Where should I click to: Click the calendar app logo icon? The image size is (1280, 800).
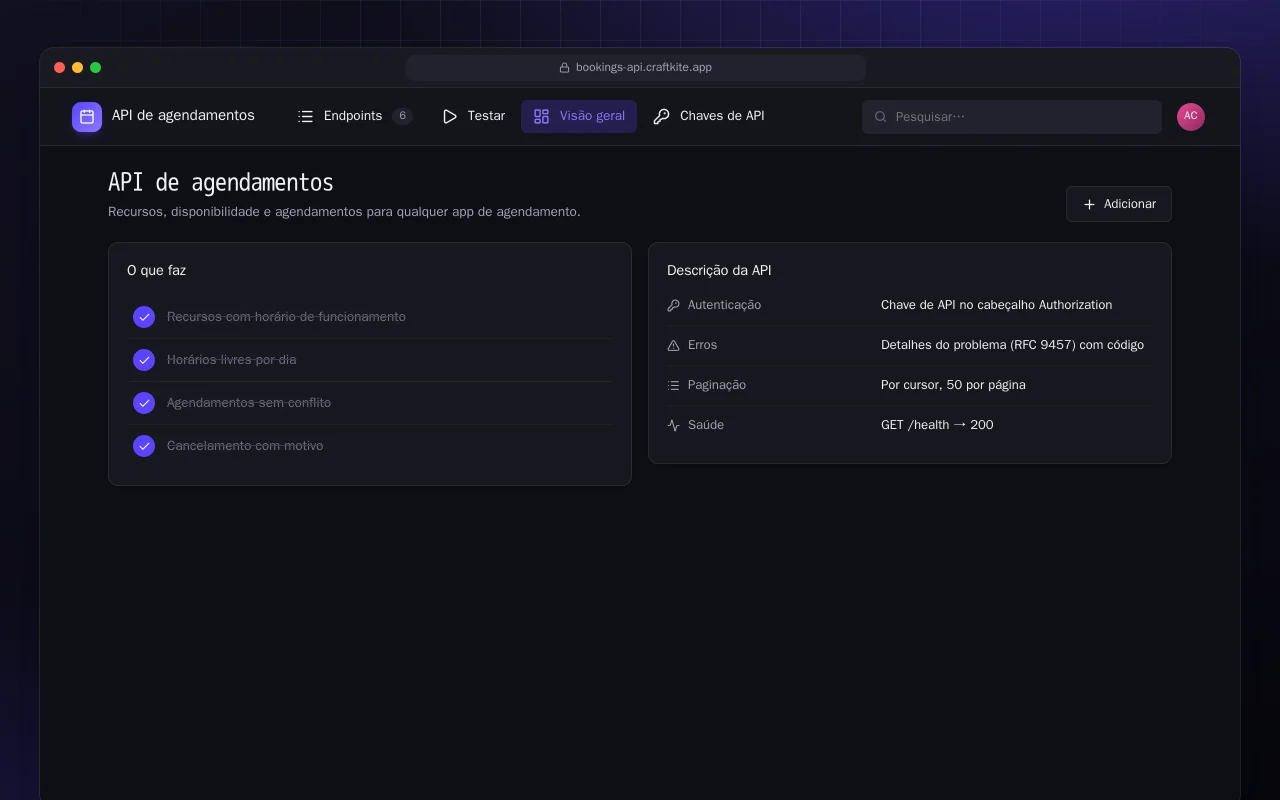tap(87, 117)
